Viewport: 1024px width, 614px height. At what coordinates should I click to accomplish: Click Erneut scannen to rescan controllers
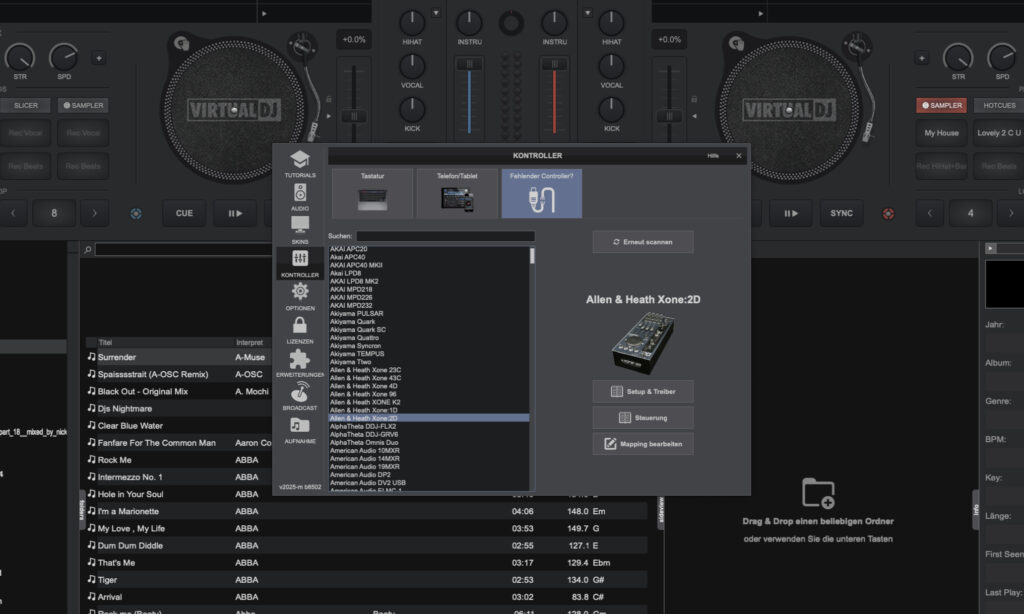click(x=642, y=241)
